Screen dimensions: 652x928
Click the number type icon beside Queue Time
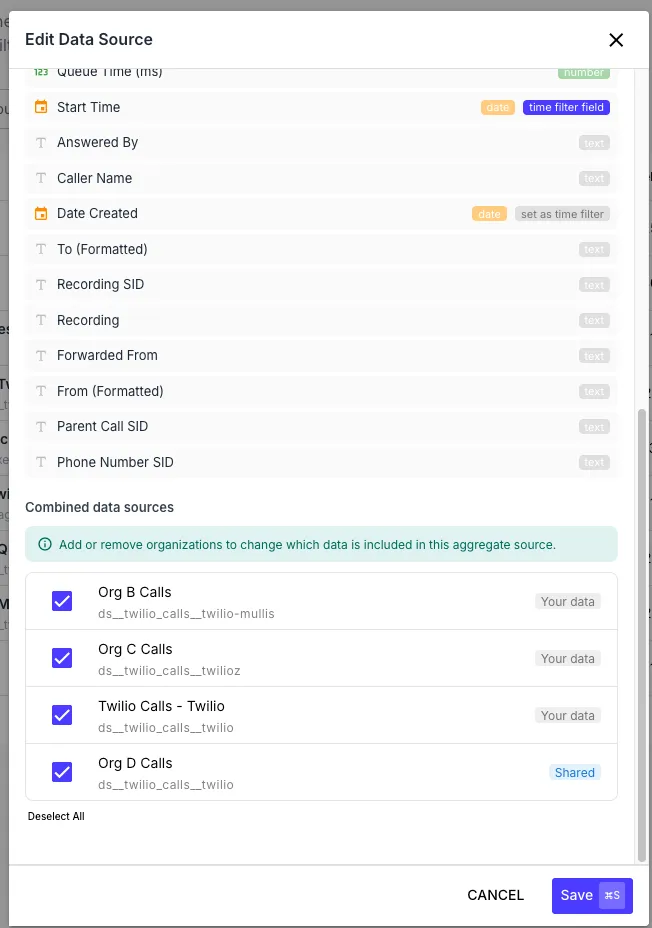(x=40, y=71)
